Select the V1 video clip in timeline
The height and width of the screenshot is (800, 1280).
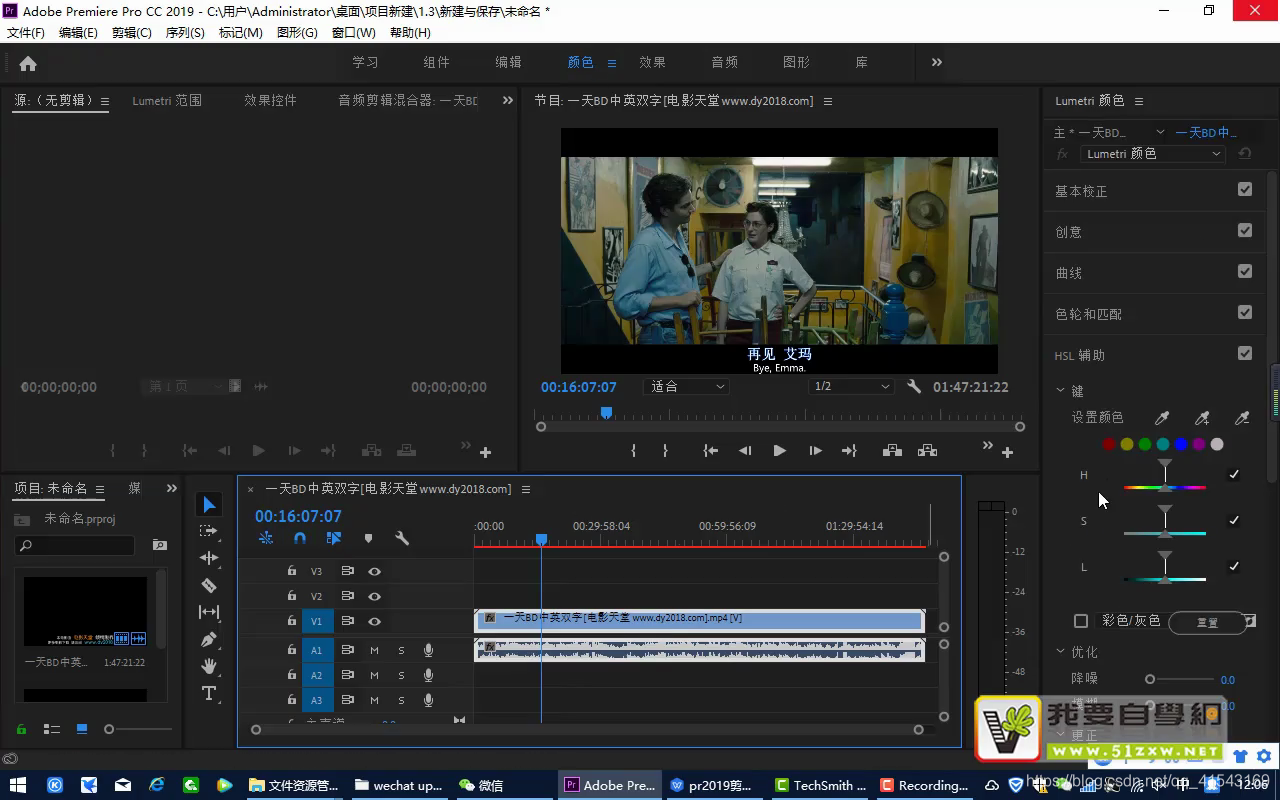pos(699,621)
